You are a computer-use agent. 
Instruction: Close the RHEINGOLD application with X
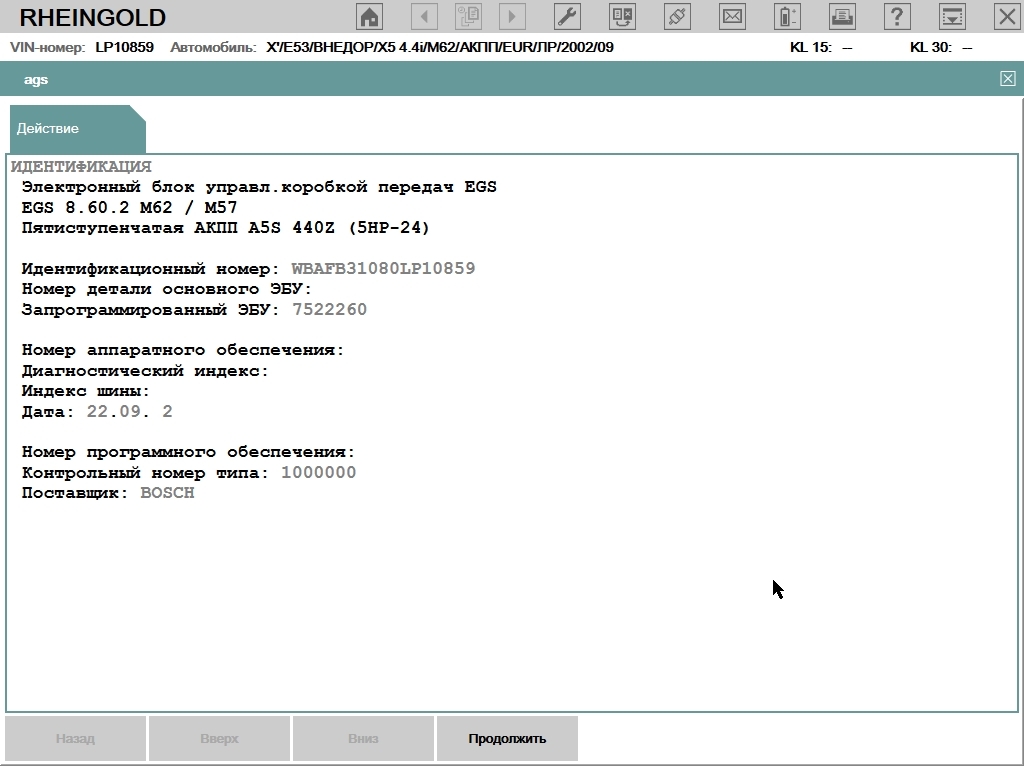(1006, 16)
